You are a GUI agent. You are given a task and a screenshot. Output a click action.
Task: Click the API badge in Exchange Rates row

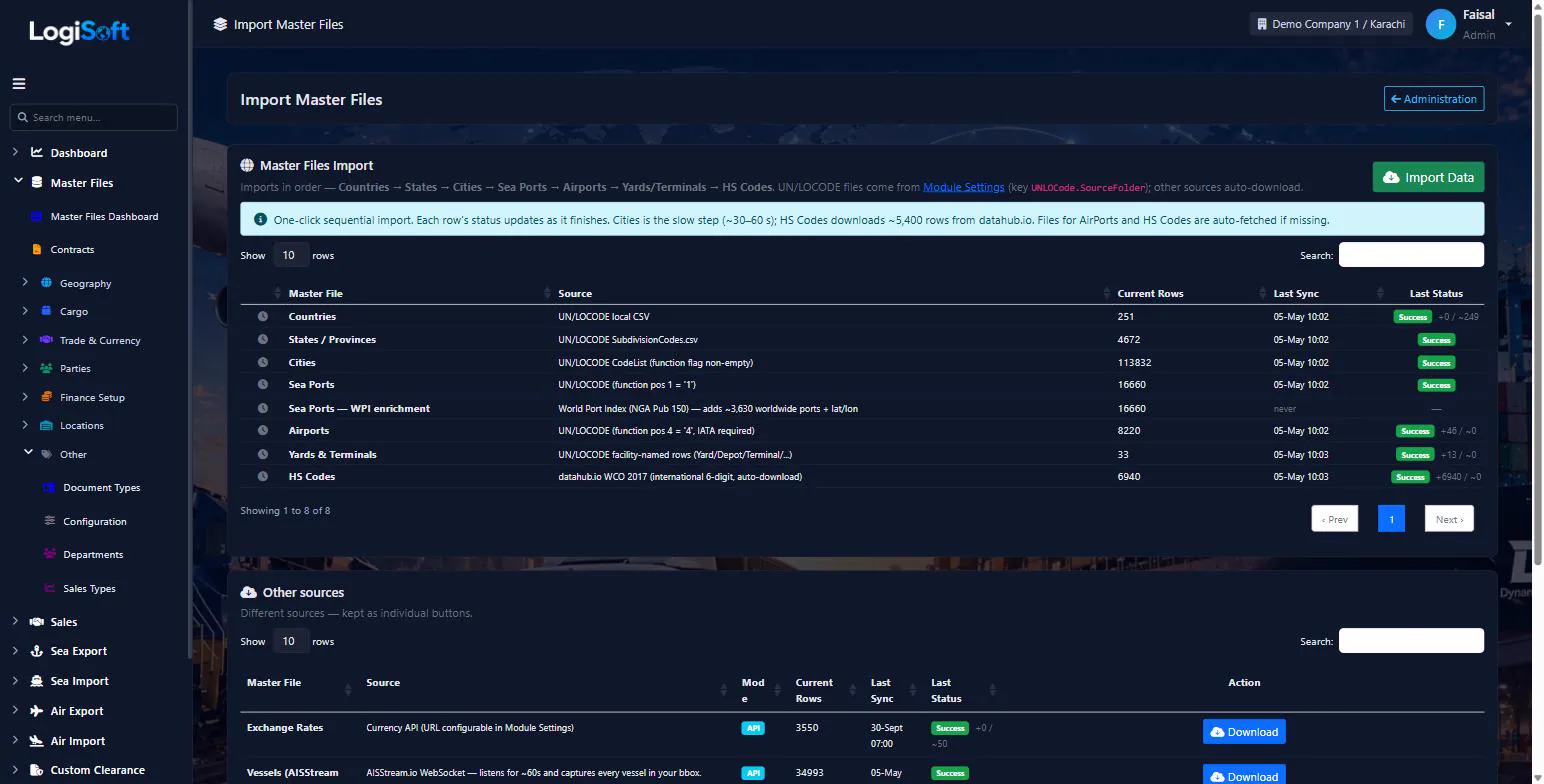tap(754, 728)
